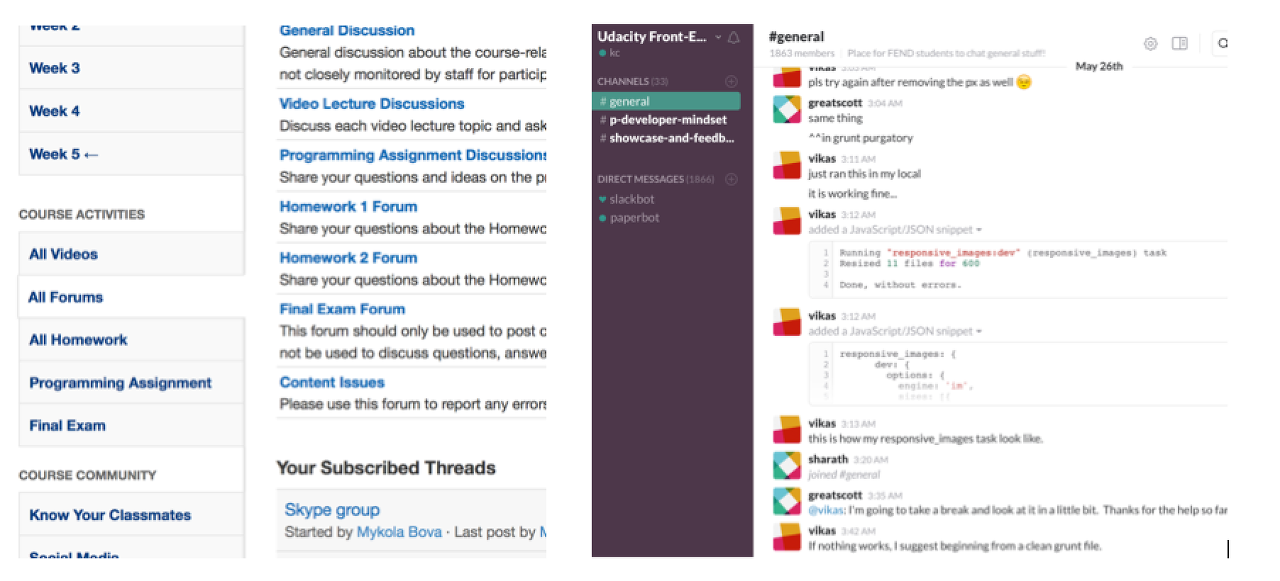Image resolution: width=1280 pixels, height=581 pixels.
Task: Open Week 5 in course sidebar
Action: tap(131, 154)
